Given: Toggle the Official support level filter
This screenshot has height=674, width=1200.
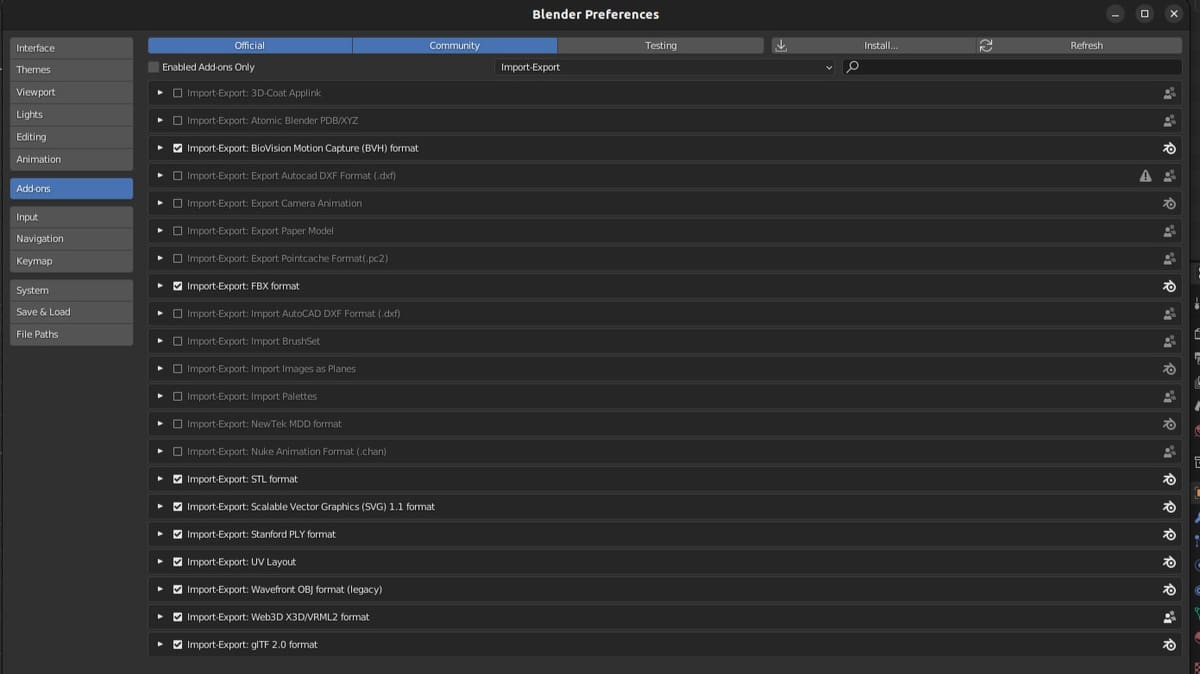Looking at the screenshot, I should (x=250, y=46).
